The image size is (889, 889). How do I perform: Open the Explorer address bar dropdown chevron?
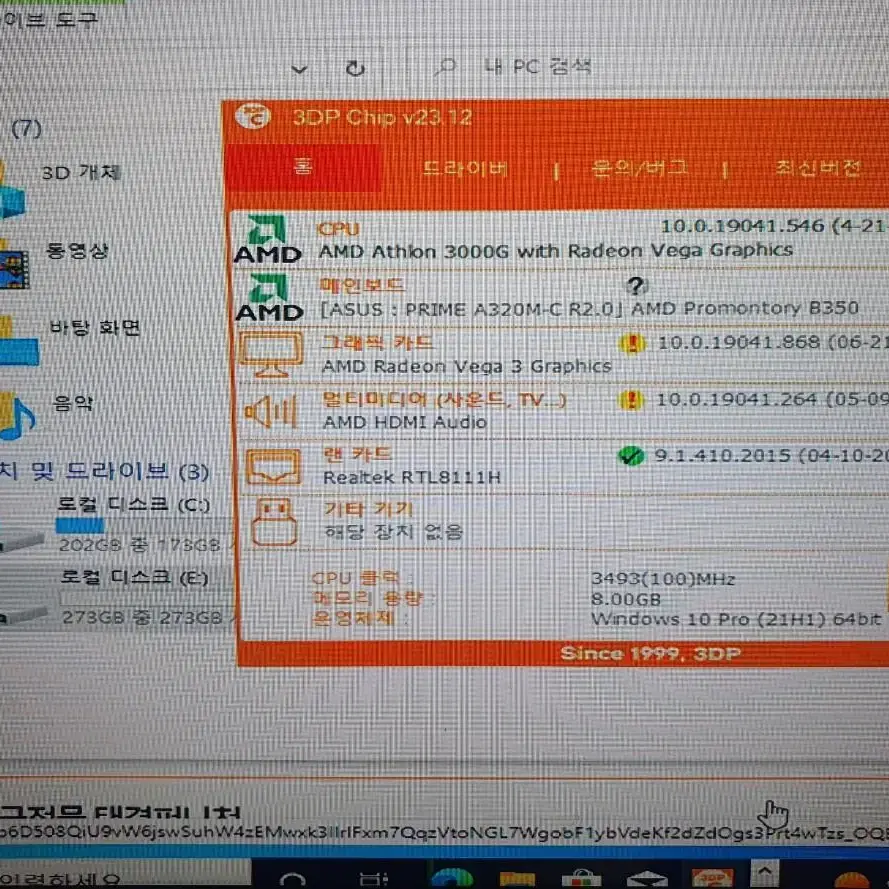[x=299, y=69]
